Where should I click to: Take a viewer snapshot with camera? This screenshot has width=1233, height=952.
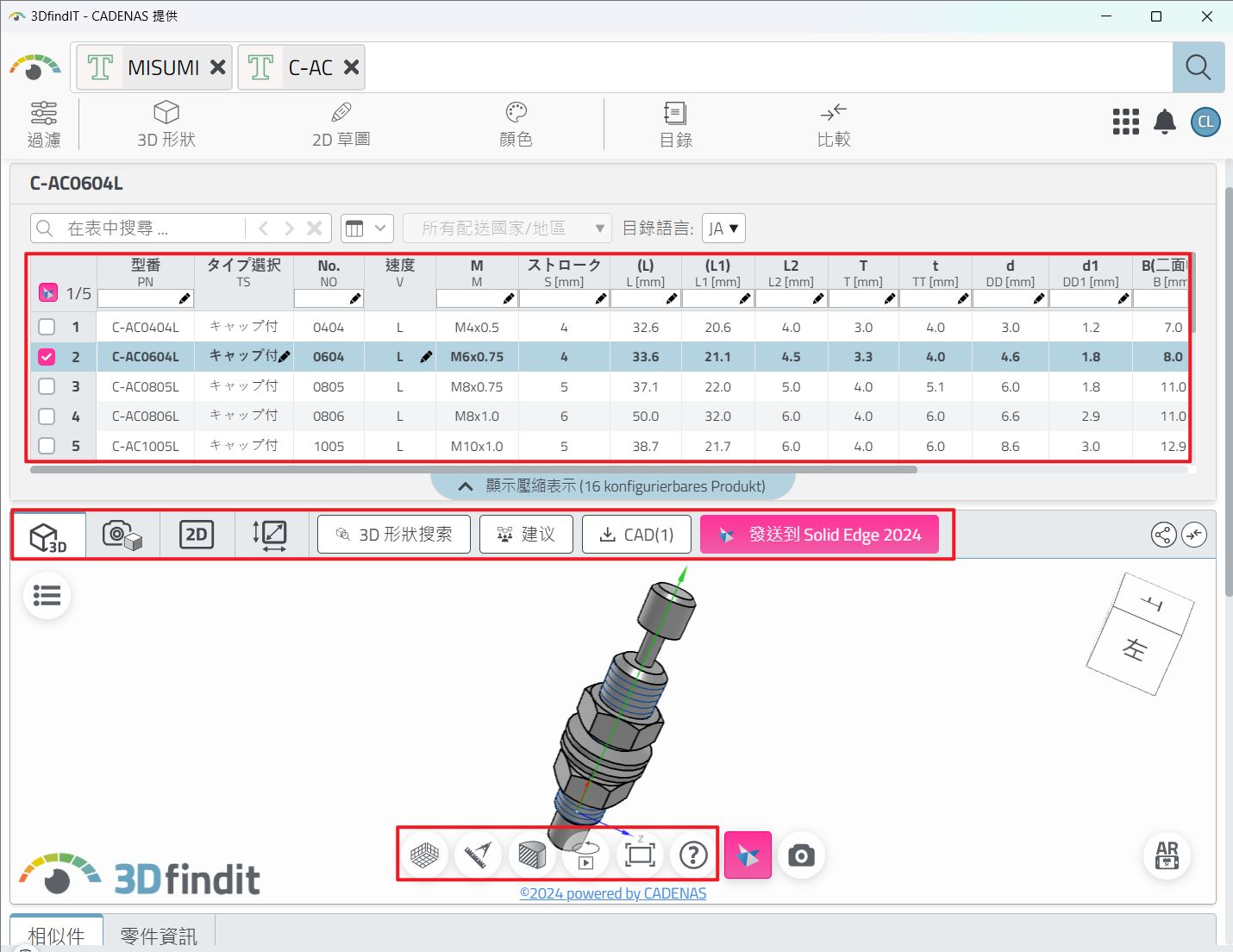coord(801,855)
